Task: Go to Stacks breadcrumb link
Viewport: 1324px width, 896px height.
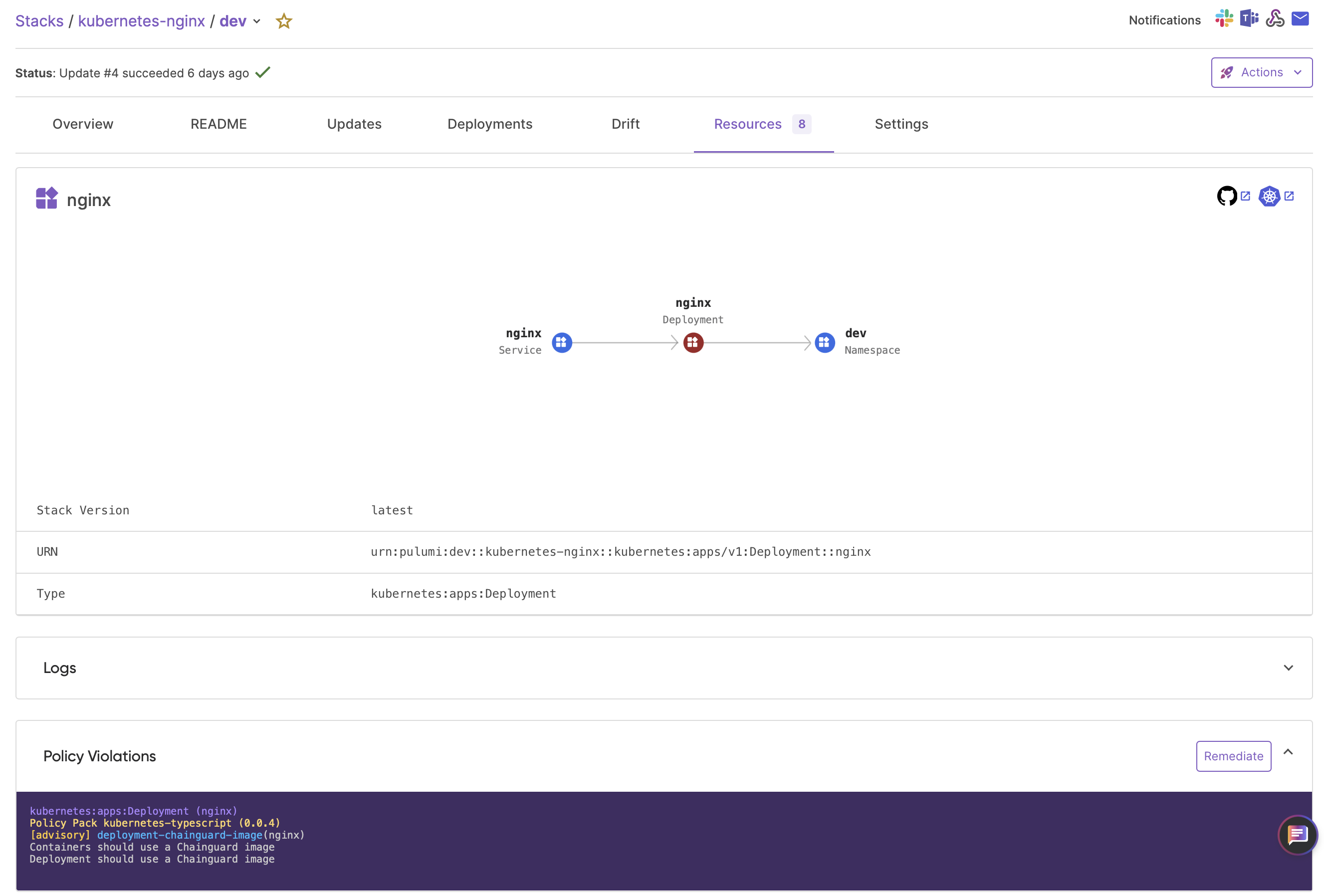Action: click(x=39, y=21)
